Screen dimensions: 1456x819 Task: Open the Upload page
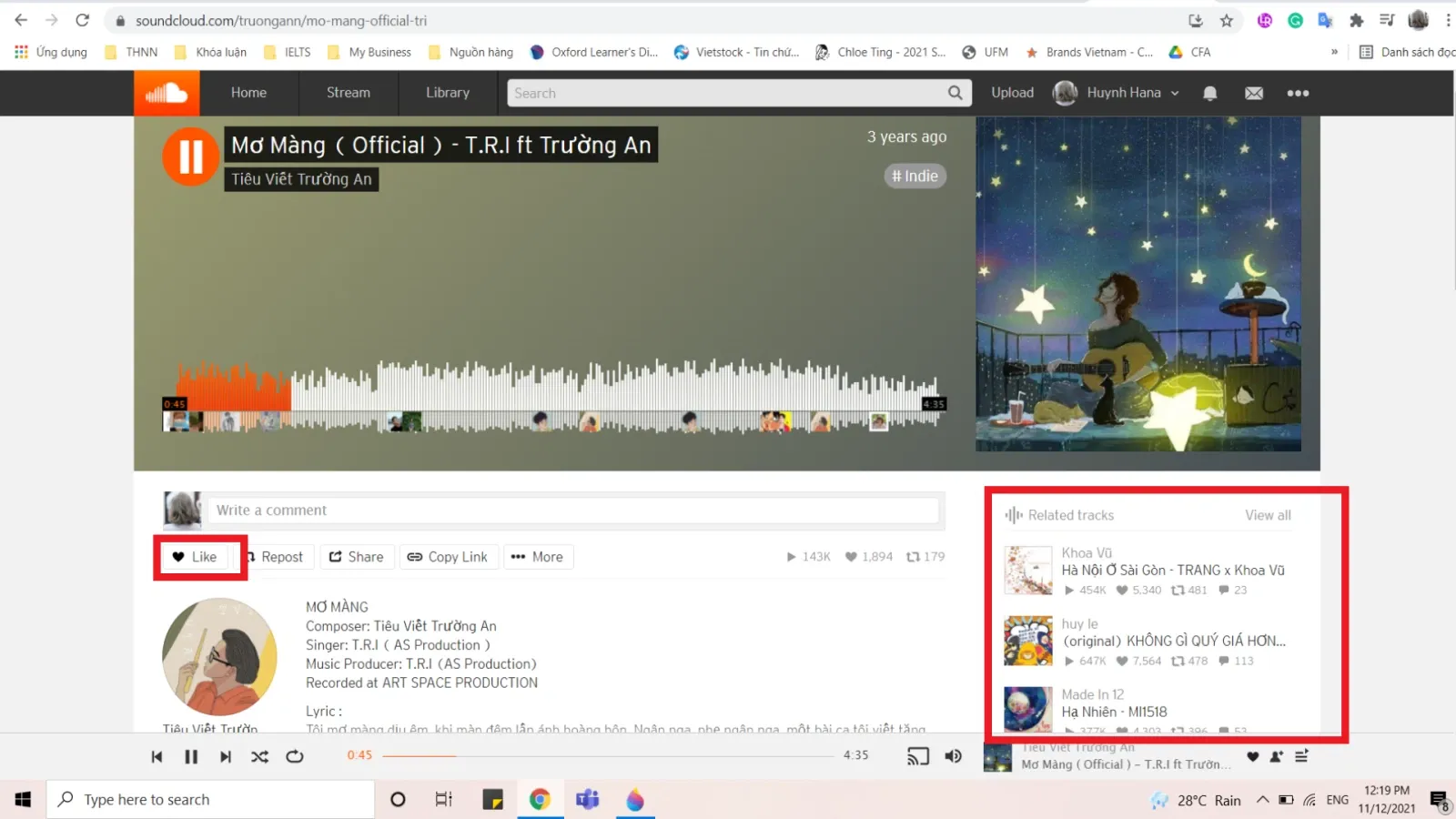tap(1012, 93)
